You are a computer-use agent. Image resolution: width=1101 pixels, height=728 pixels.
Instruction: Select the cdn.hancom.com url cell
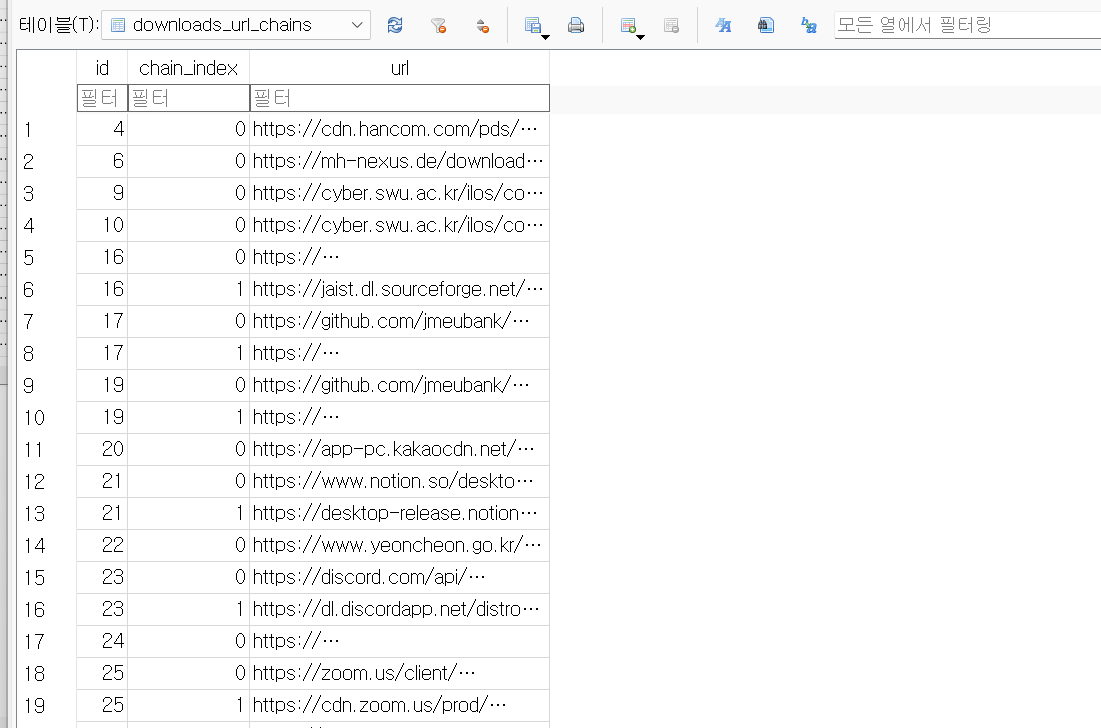(400, 129)
